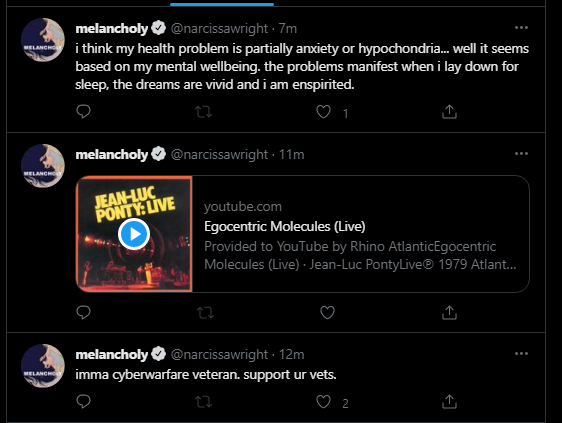The image size is (562, 423).
Task: Select the active timeline tab indicator
Action: tap(222, 4)
